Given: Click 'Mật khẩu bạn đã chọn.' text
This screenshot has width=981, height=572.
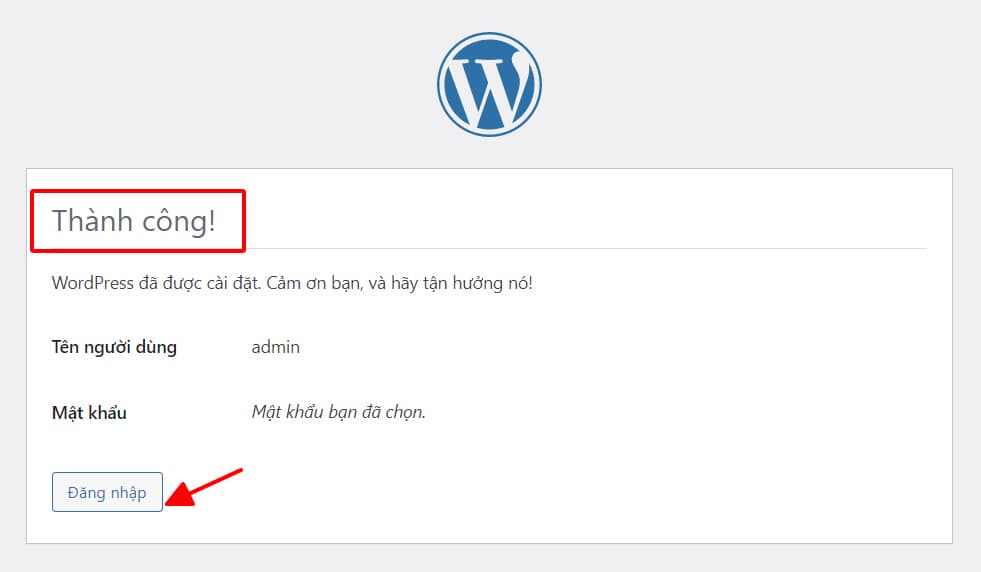Looking at the screenshot, I should point(338,412).
